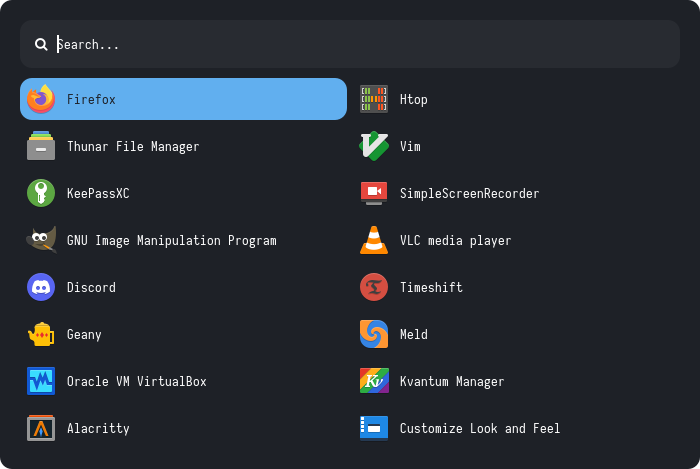Launch SimpleScreenRecorder from its red icon
Viewport: 700px width, 469px height.
point(374,193)
